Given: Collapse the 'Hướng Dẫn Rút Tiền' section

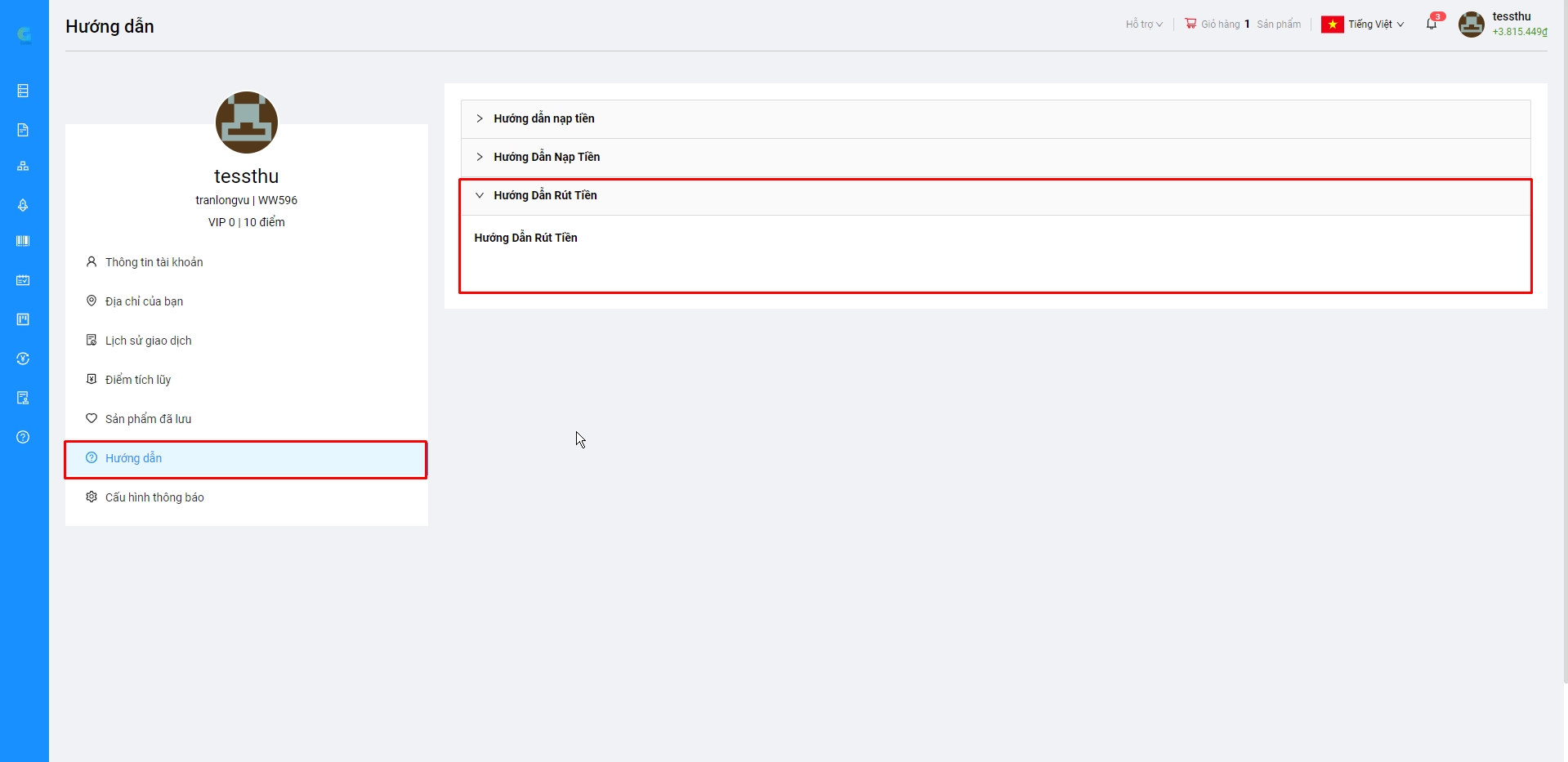Looking at the screenshot, I should coord(545,195).
